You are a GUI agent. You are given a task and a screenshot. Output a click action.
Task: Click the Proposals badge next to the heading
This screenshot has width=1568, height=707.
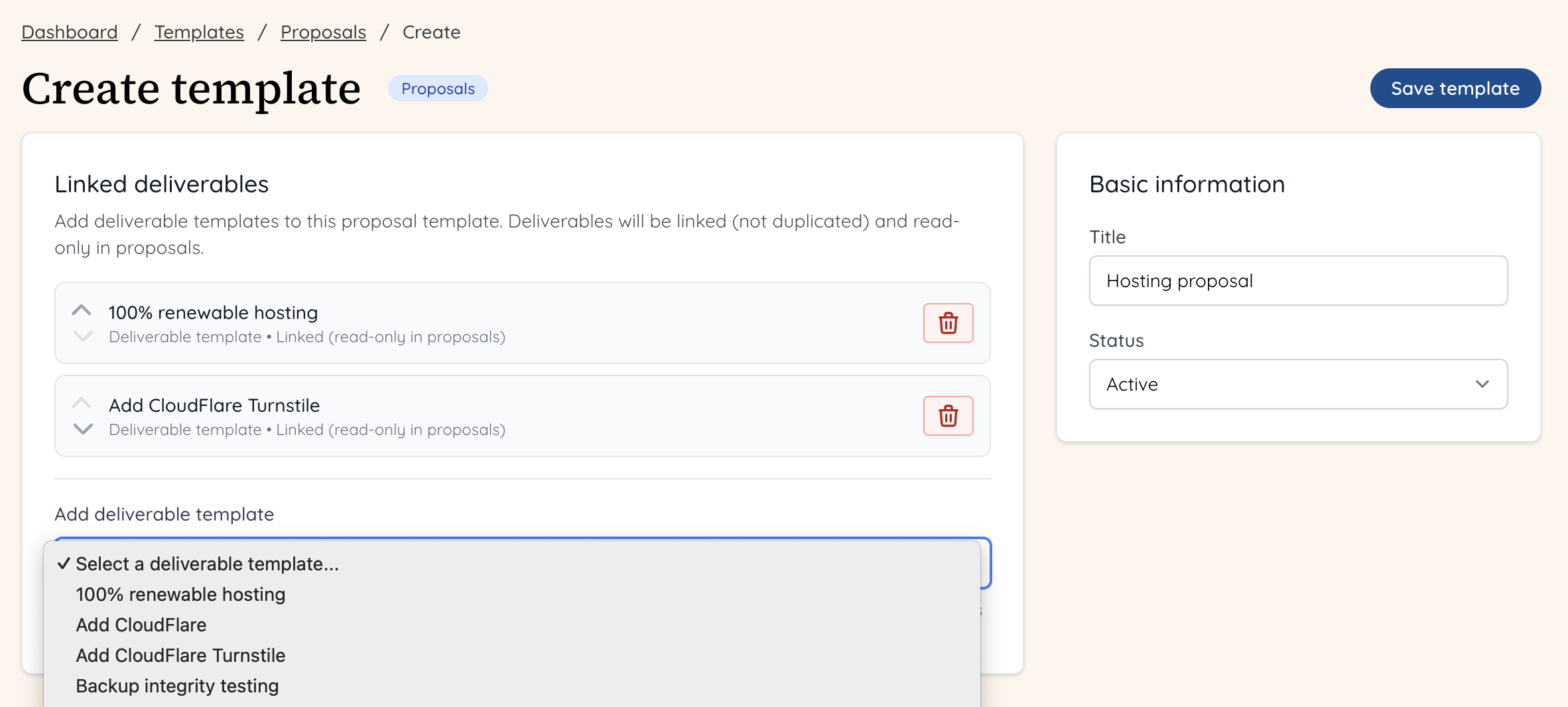coord(437,88)
